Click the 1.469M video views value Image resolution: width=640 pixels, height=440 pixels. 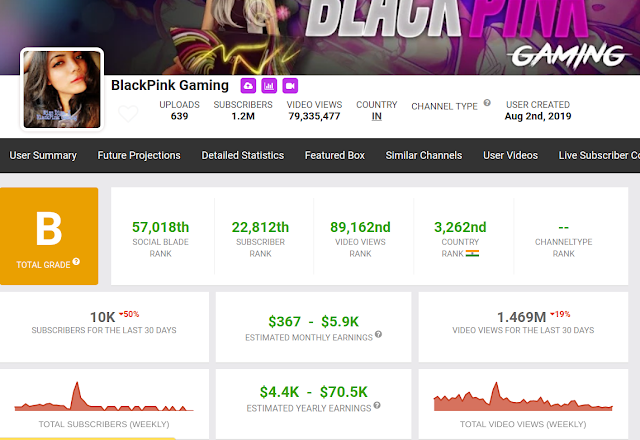521,317
